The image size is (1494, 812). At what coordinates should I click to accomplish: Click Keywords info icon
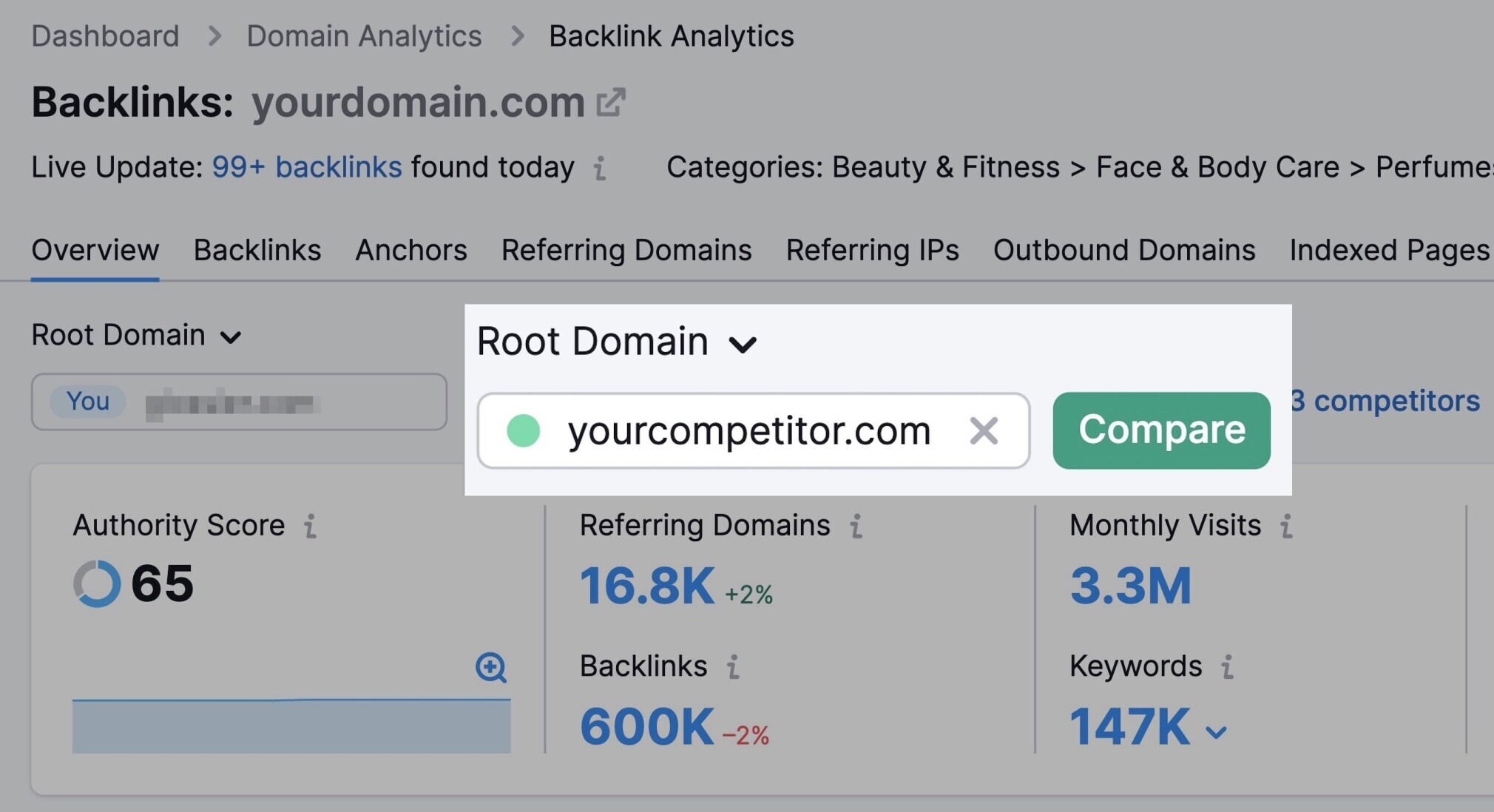point(1228,667)
